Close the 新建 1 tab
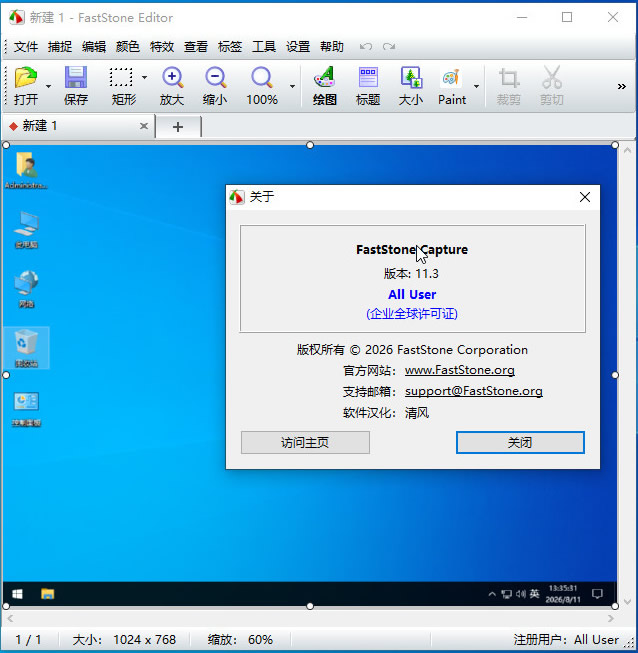The image size is (638, 653). click(144, 126)
